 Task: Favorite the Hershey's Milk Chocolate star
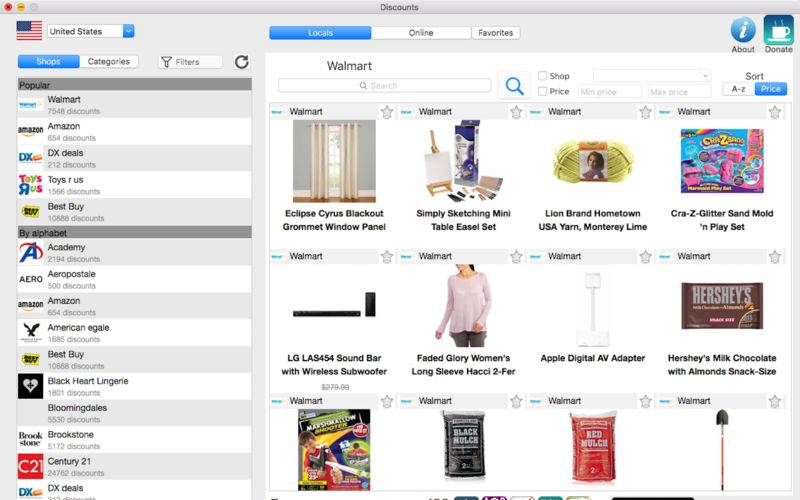(x=774, y=257)
